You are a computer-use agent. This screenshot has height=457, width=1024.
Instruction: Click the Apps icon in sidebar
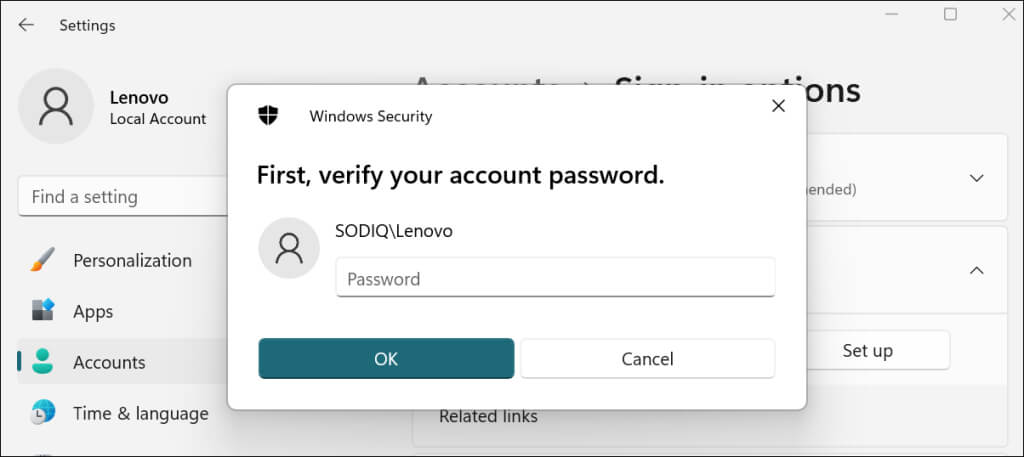click(43, 311)
